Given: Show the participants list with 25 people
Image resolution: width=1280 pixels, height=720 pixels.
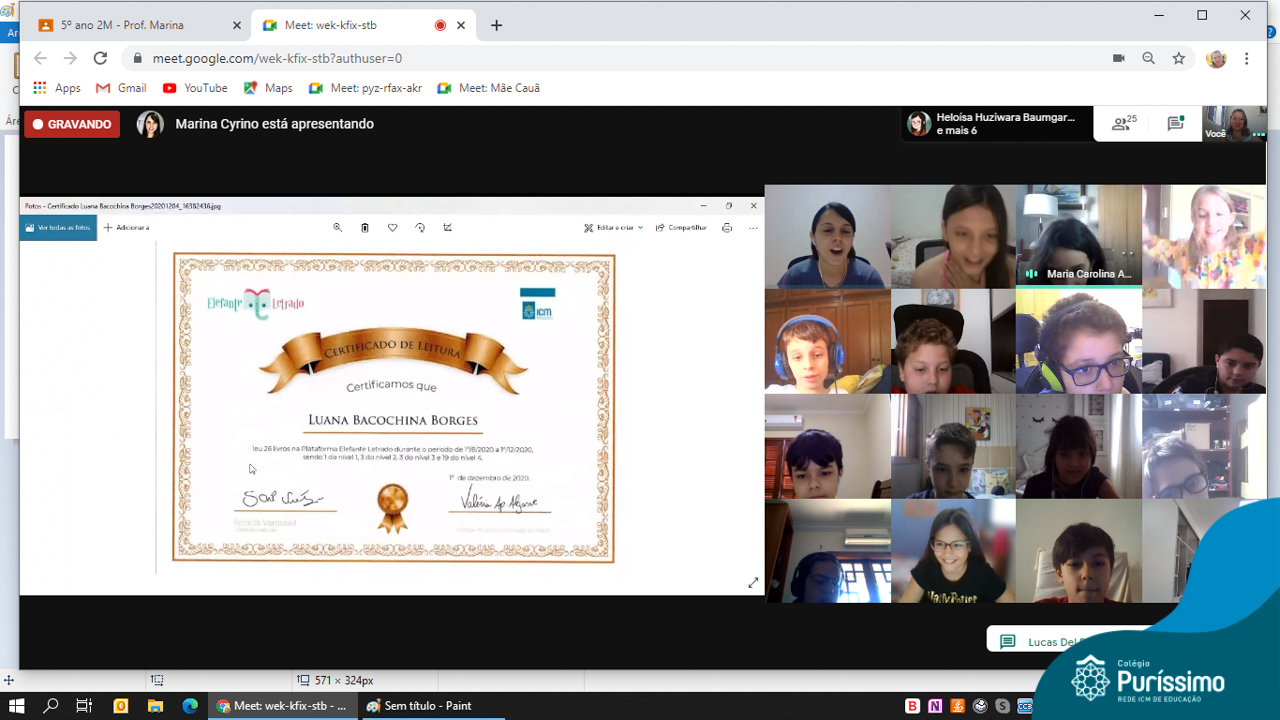Looking at the screenshot, I should (1124, 124).
